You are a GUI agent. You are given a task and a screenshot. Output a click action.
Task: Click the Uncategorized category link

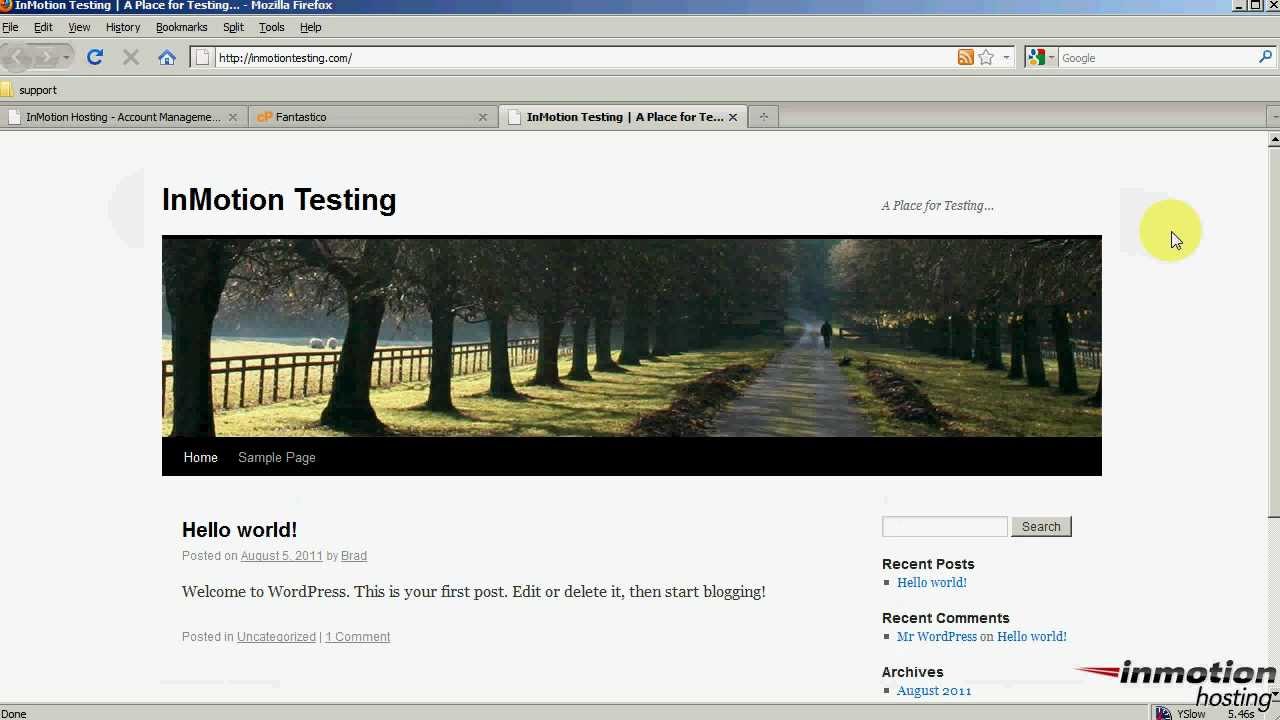click(x=276, y=637)
